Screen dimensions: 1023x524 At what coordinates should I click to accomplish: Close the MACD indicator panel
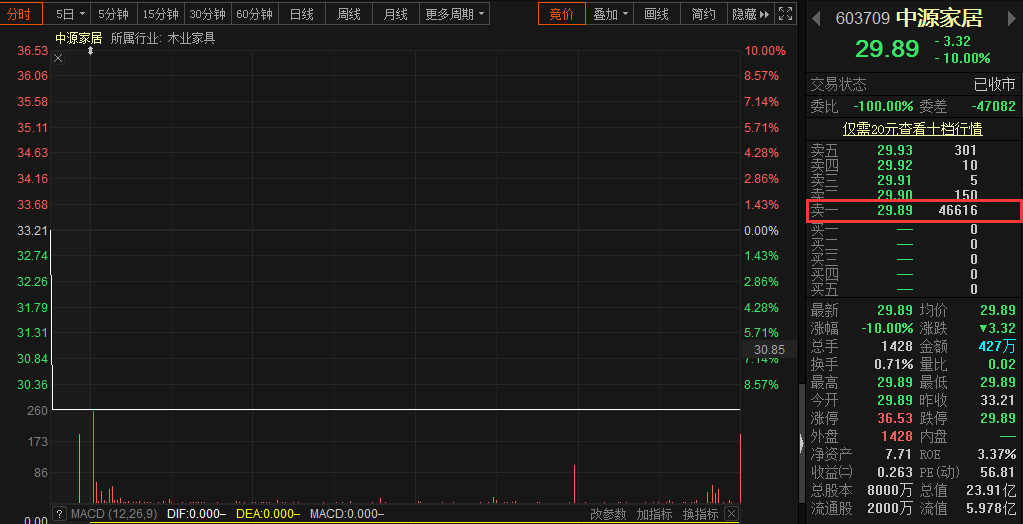pos(731,514)
